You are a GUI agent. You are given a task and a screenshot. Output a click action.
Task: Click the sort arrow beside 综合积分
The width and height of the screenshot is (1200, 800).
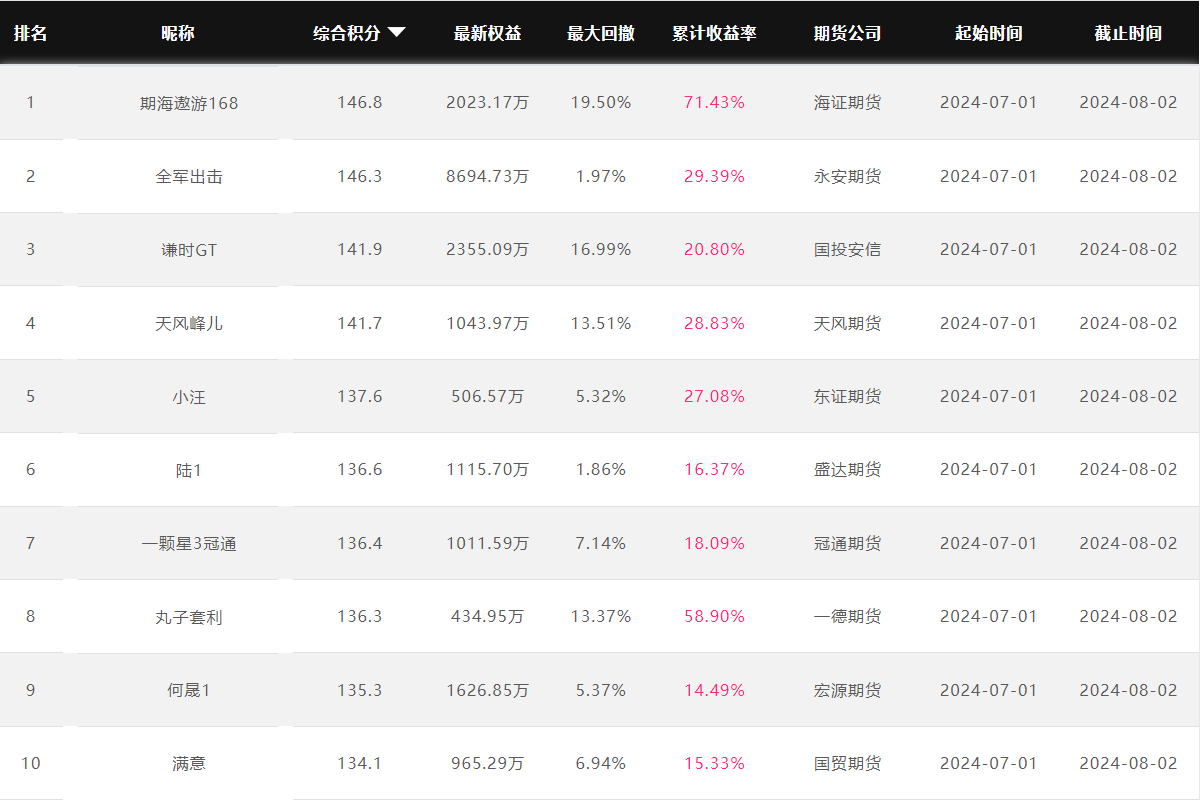[396, 33]
